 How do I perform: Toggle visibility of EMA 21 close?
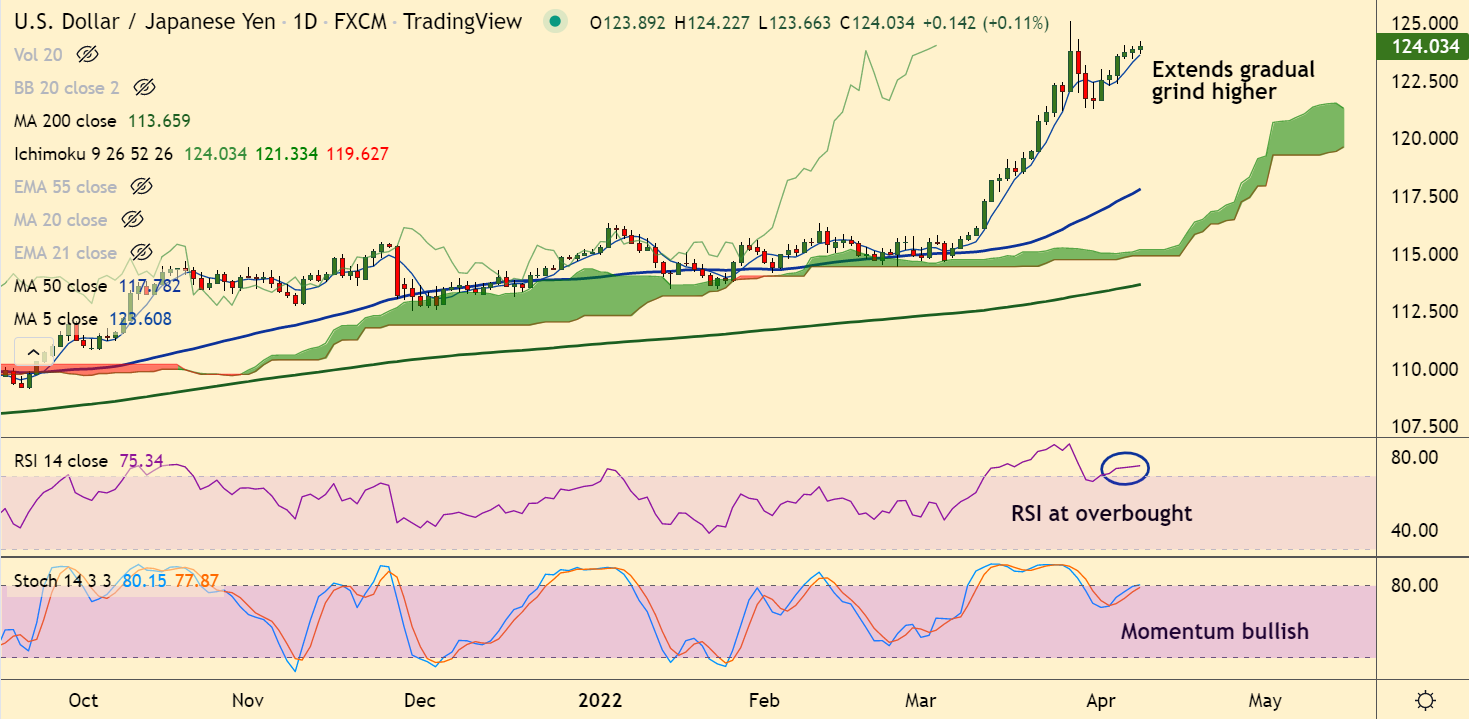pos(141,253)
